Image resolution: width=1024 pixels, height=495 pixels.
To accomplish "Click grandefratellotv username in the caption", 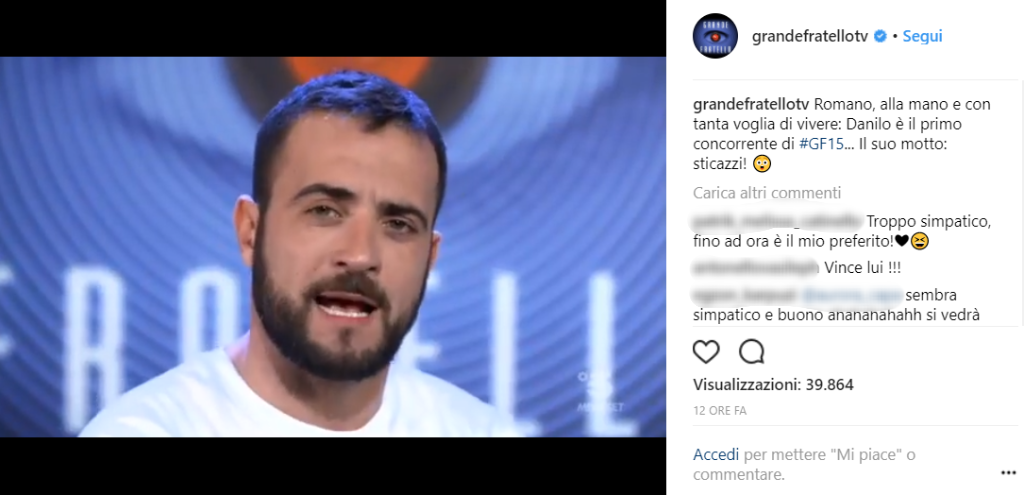I will pyautogui.click(x=751, y=104).
